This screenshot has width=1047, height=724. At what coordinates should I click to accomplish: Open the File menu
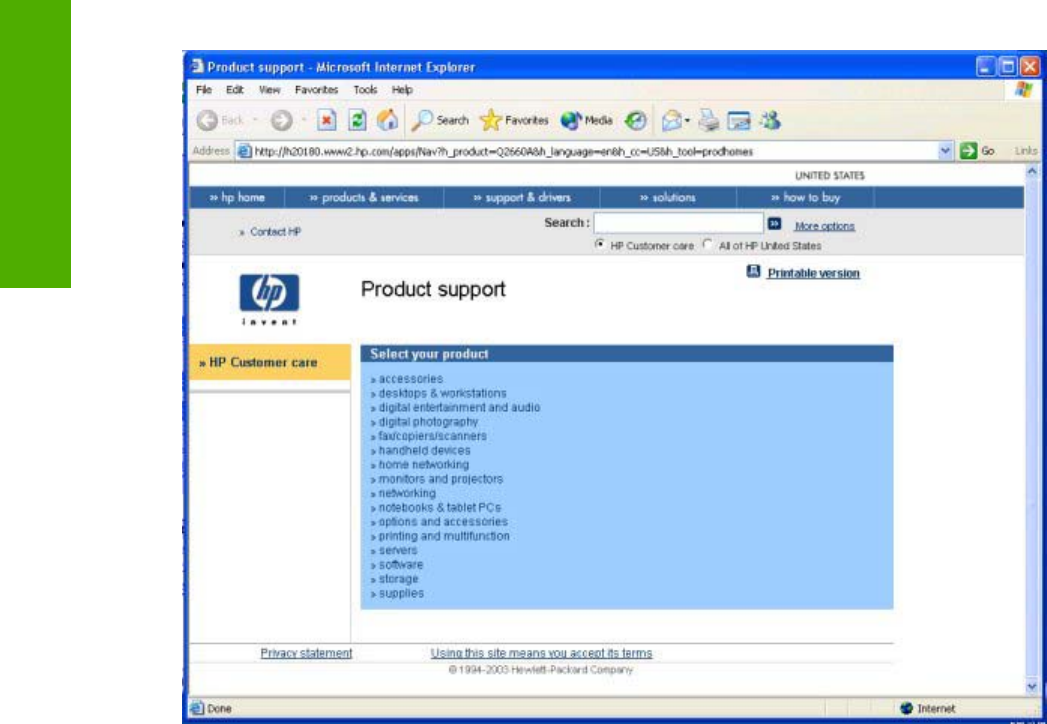[x=204, y=89]
